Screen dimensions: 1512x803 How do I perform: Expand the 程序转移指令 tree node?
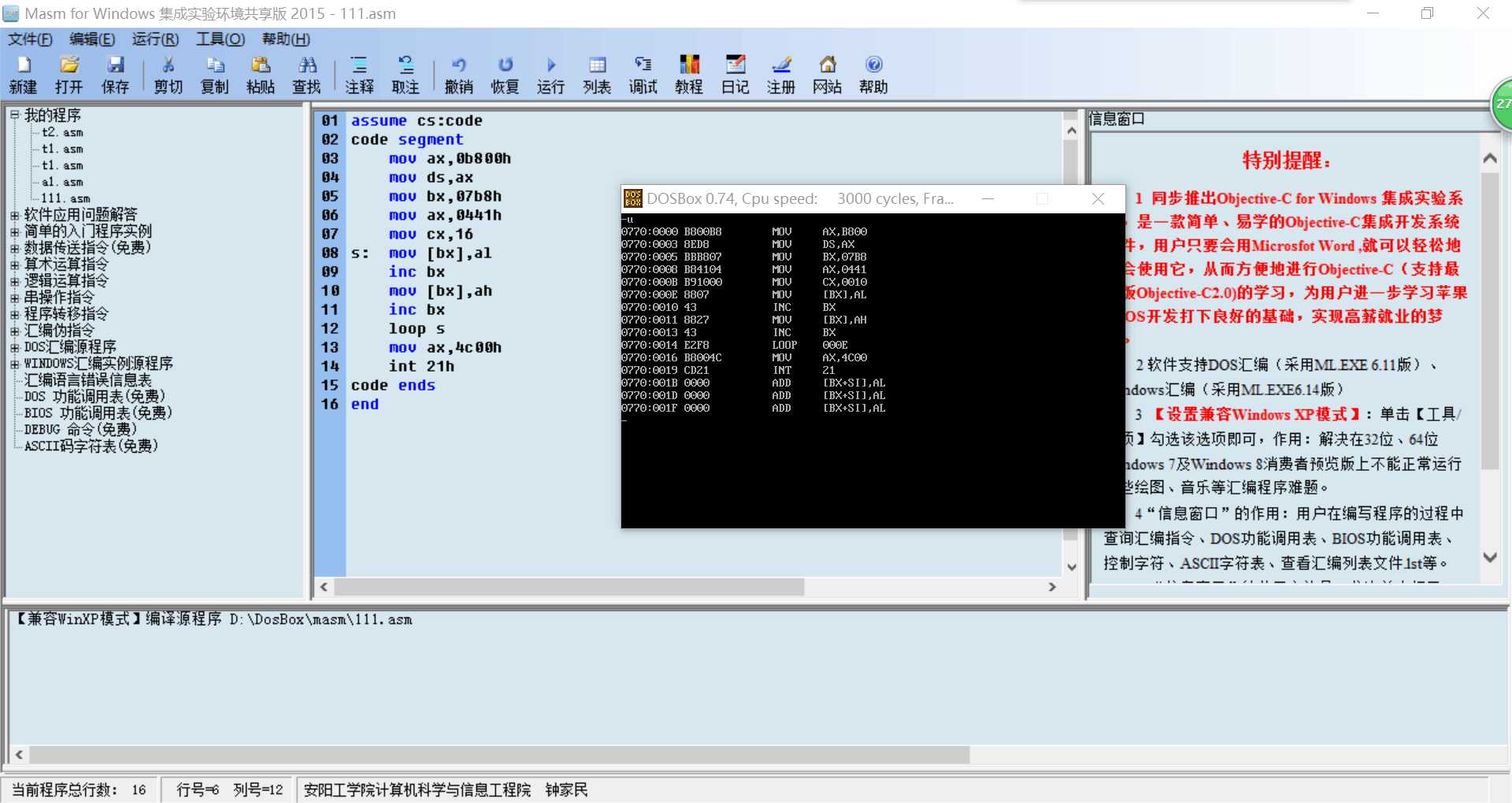click(x=14, y=314)
